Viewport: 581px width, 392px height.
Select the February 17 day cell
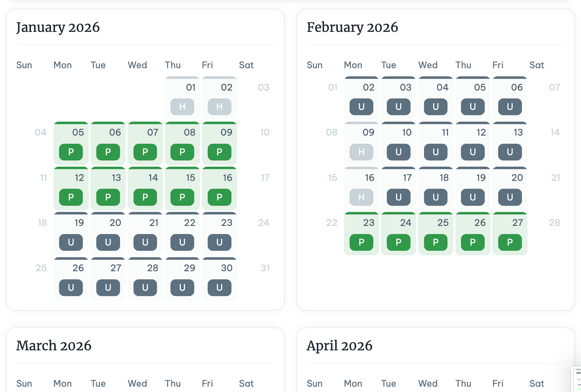click(x=398, y=189)
